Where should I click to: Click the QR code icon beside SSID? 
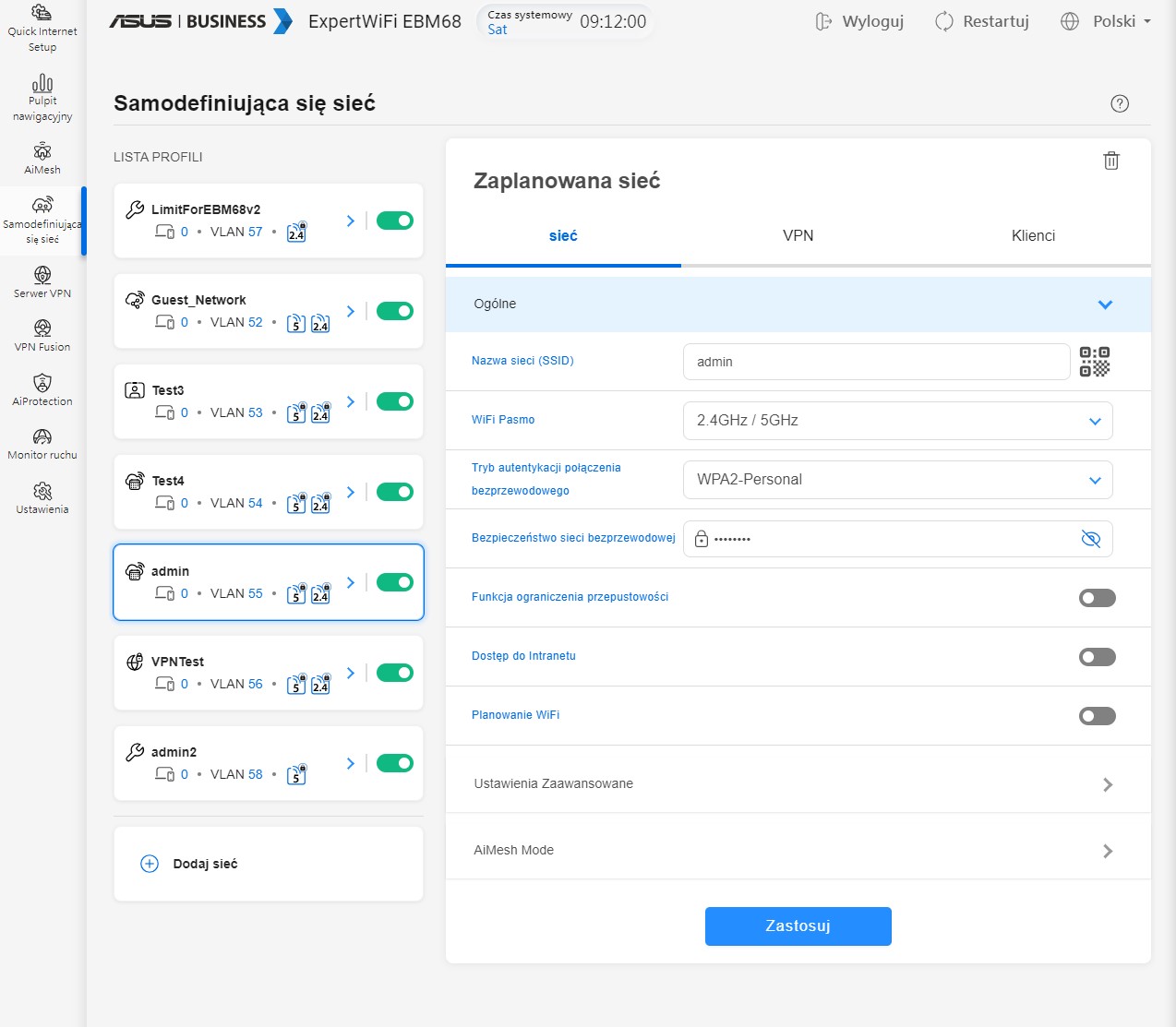[1095, 362]
